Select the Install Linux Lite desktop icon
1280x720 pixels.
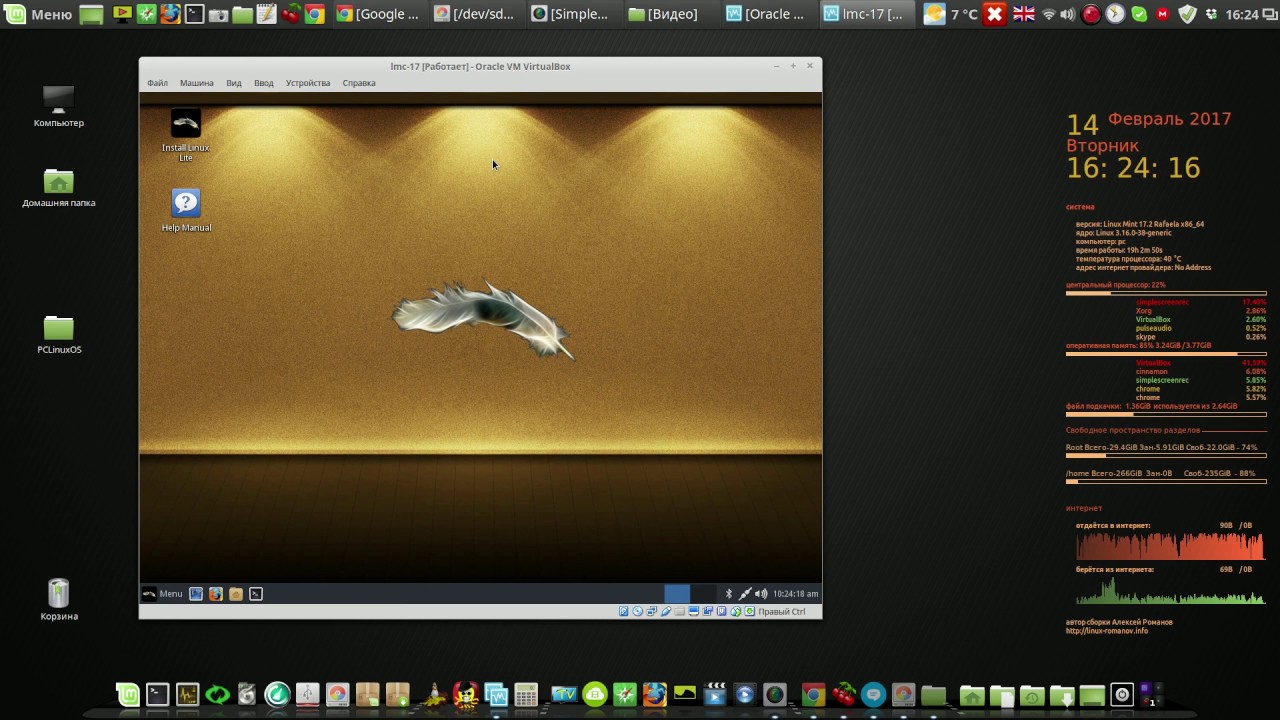tap(186, 136)
